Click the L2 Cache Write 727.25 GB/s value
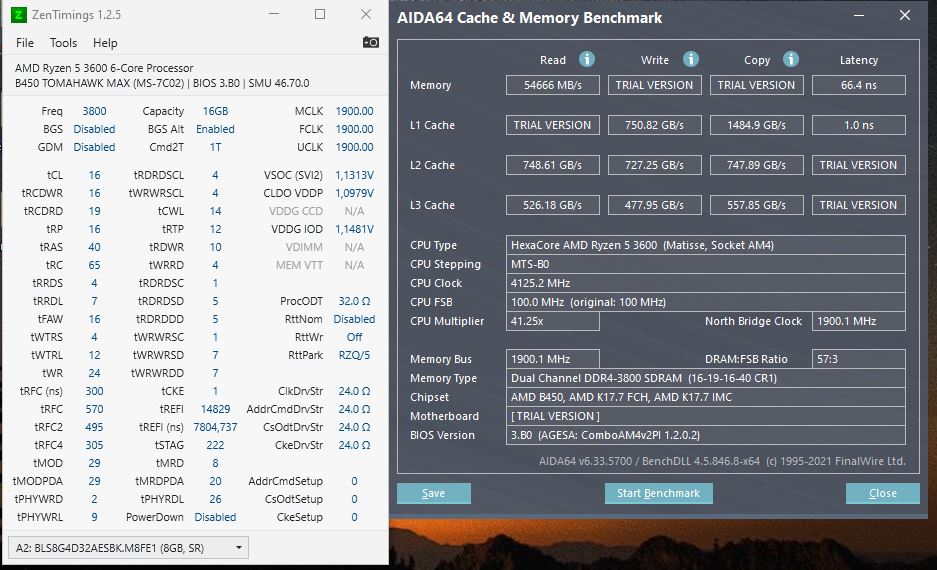937x570 pixels. point(654,166)
